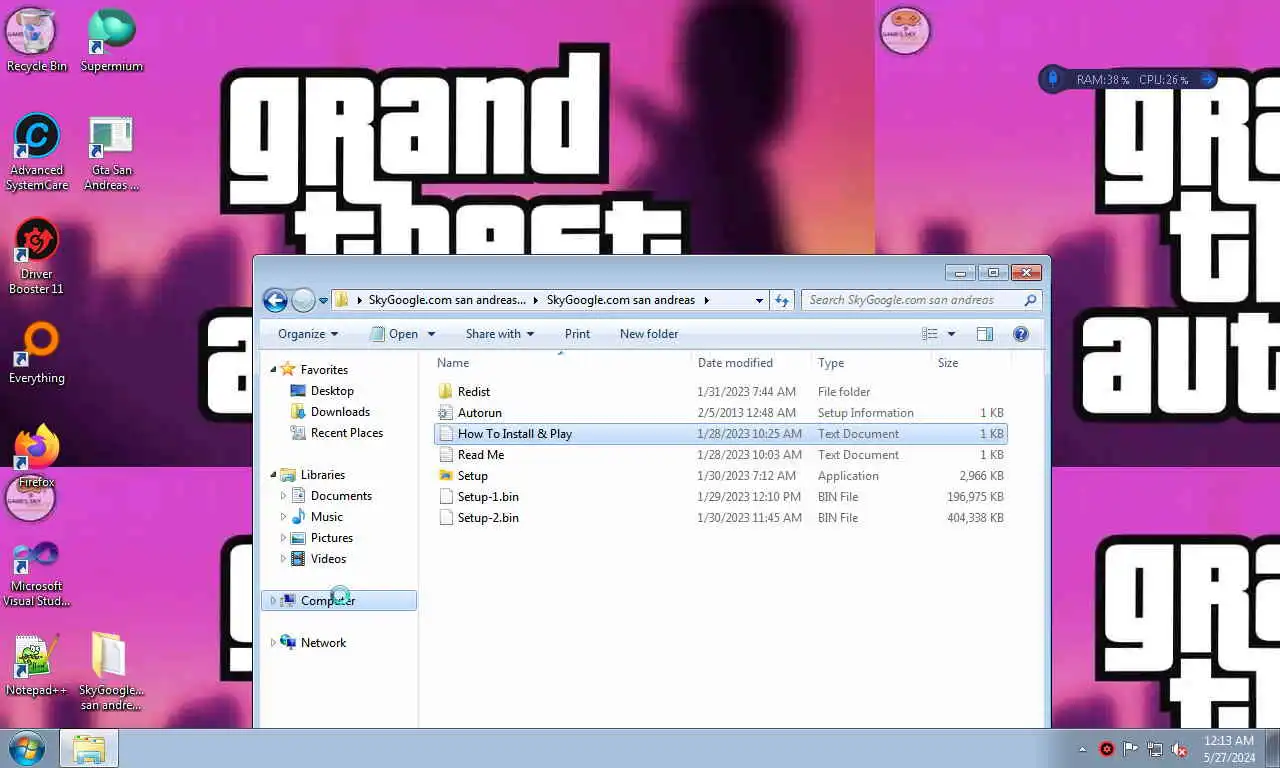
Task: Launch Notepad++ desktop shortcut
Action: click(x=37, y=664)
